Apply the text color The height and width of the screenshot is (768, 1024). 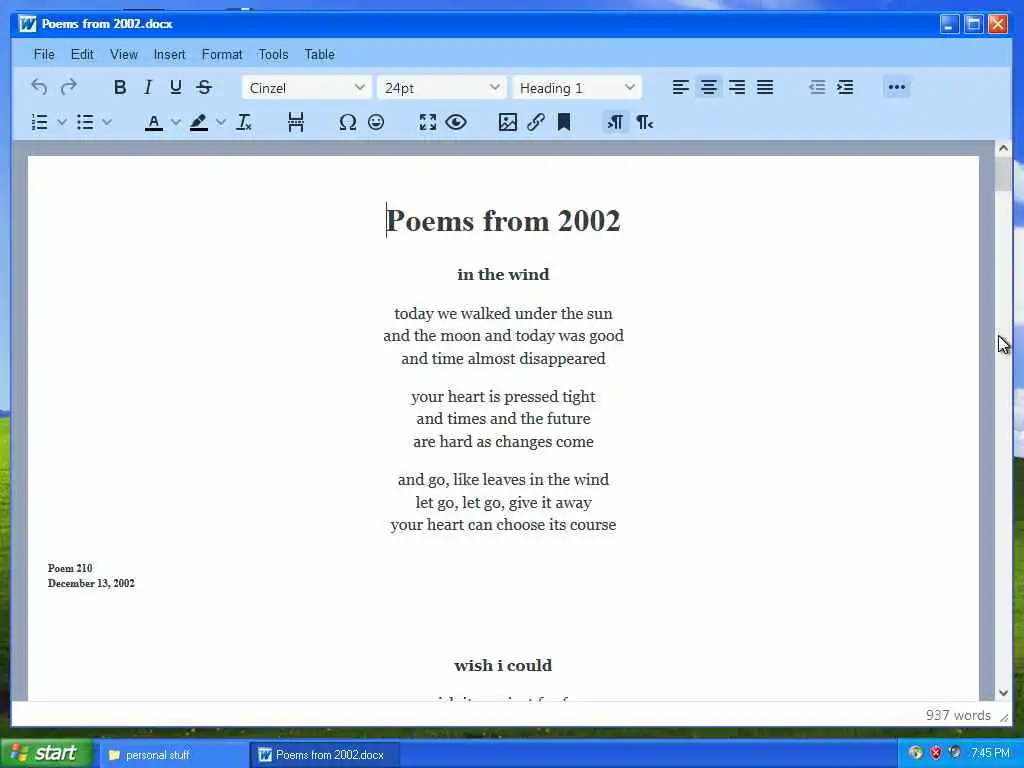pyautogui.click(x=153, y=122)
